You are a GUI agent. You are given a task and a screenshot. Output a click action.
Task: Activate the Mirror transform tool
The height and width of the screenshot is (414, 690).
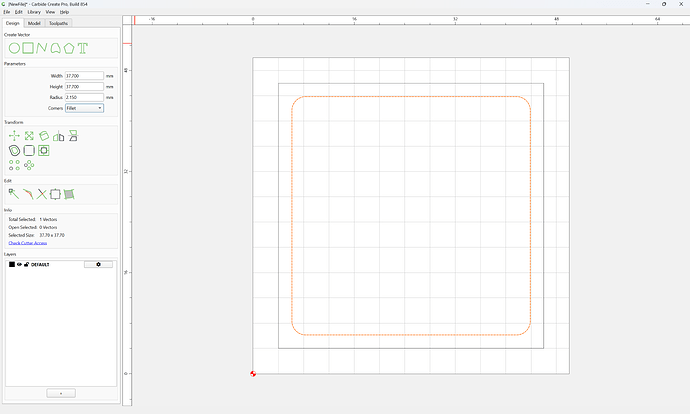59,136
